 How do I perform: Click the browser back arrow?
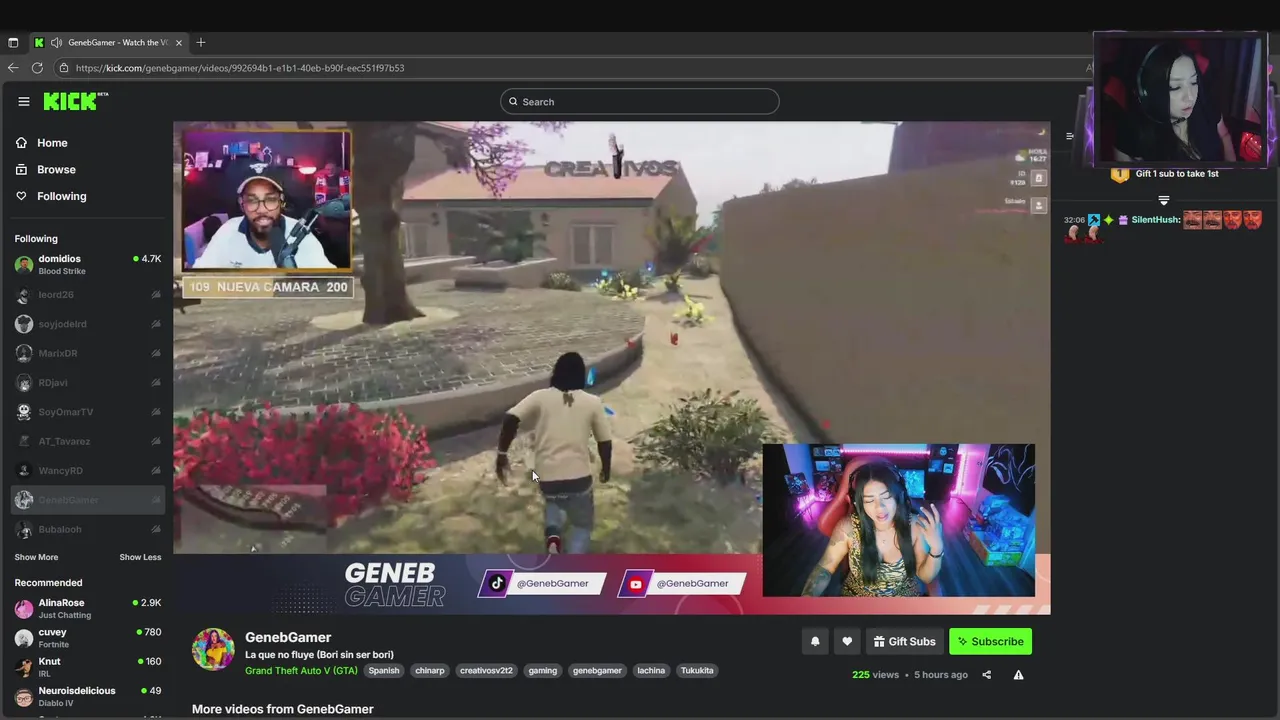point(13,68)
